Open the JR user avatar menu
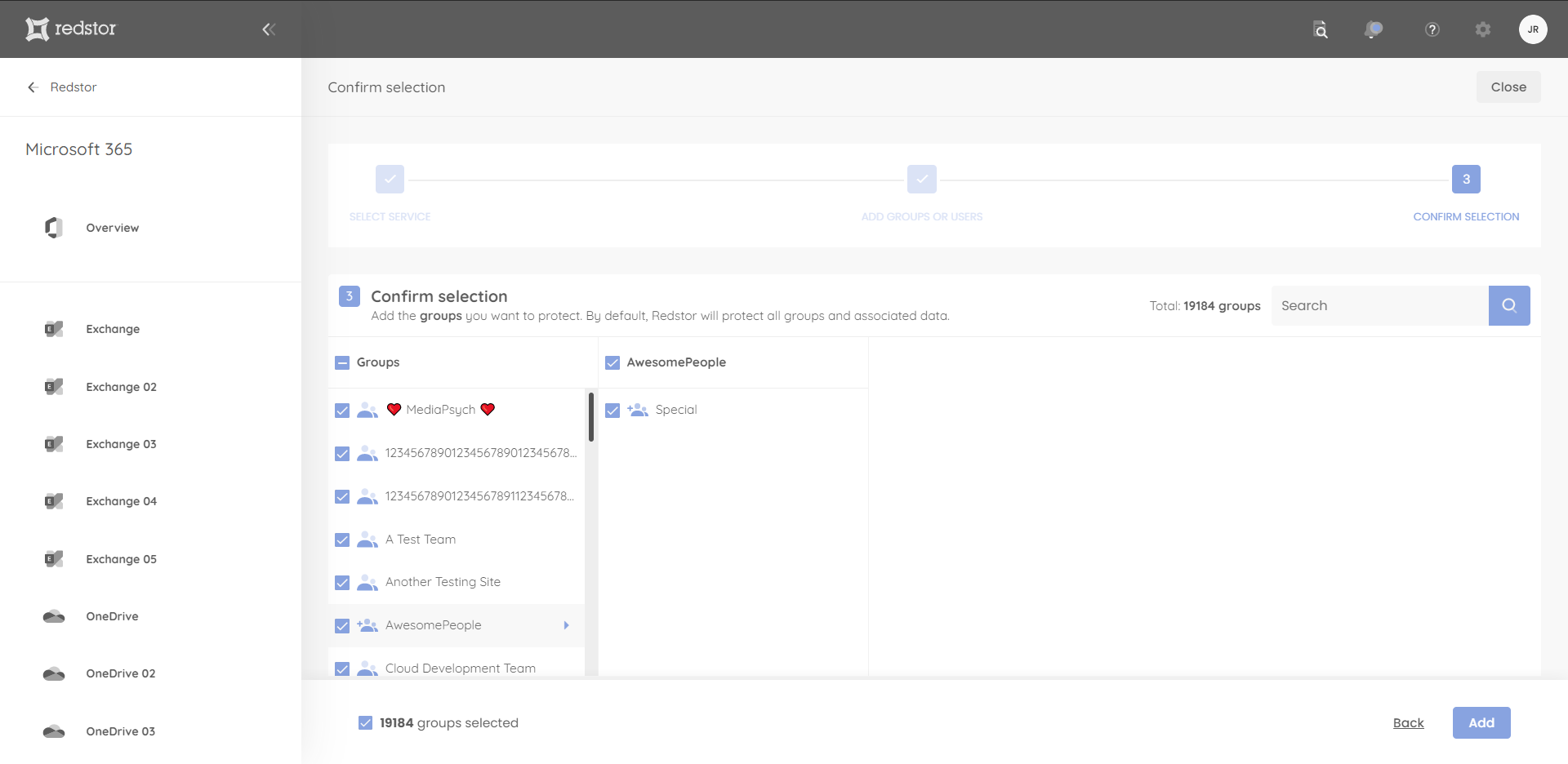 tap(1533, 29)
